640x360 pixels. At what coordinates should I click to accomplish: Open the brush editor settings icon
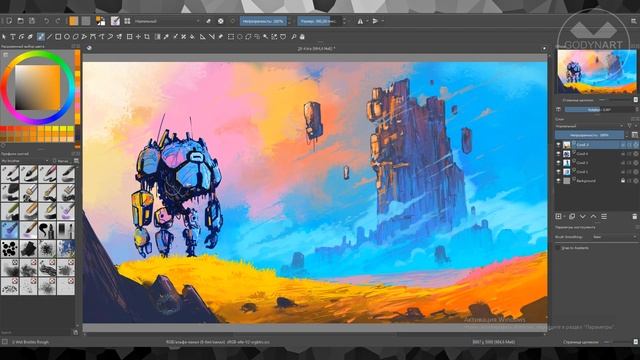pyautogui.click(x=116, y=21)
